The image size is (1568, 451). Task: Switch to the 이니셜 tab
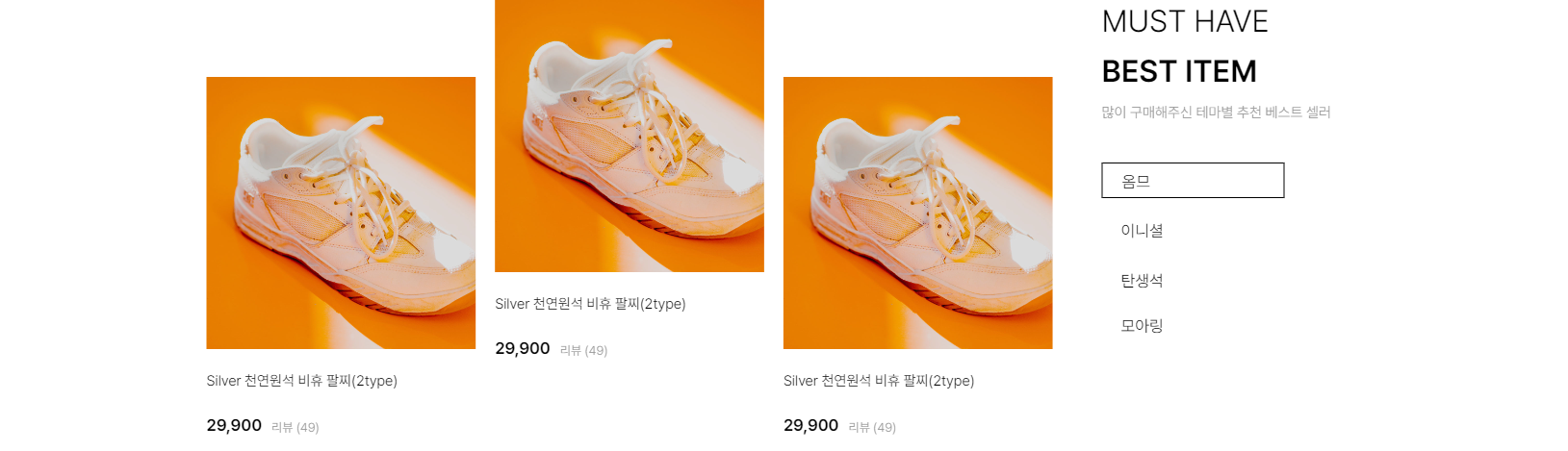pos(1142,231)
